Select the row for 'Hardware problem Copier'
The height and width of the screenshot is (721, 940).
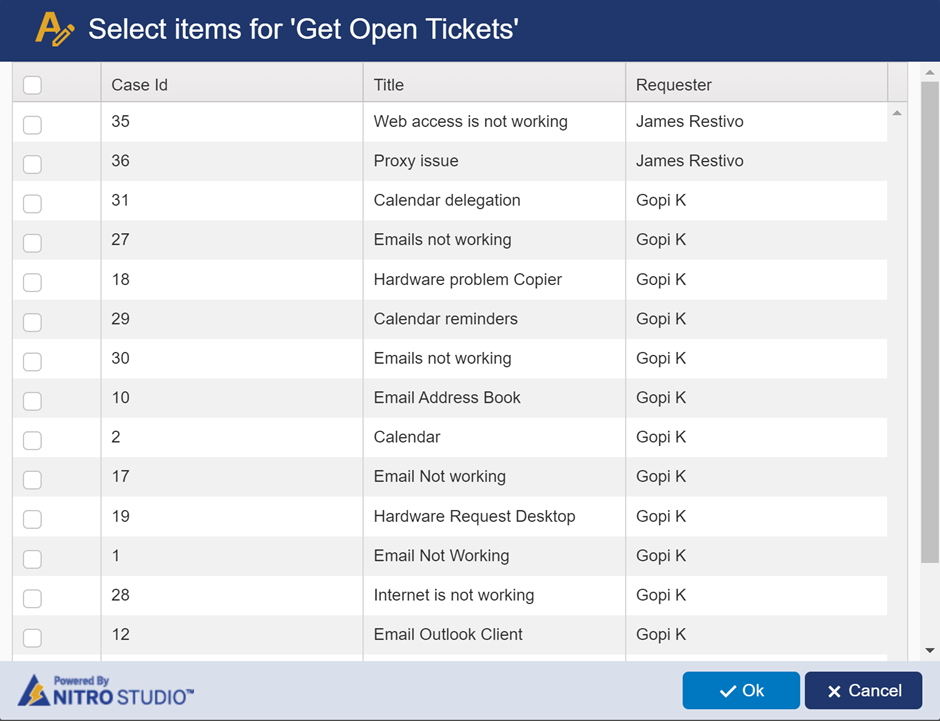[450, 281]
